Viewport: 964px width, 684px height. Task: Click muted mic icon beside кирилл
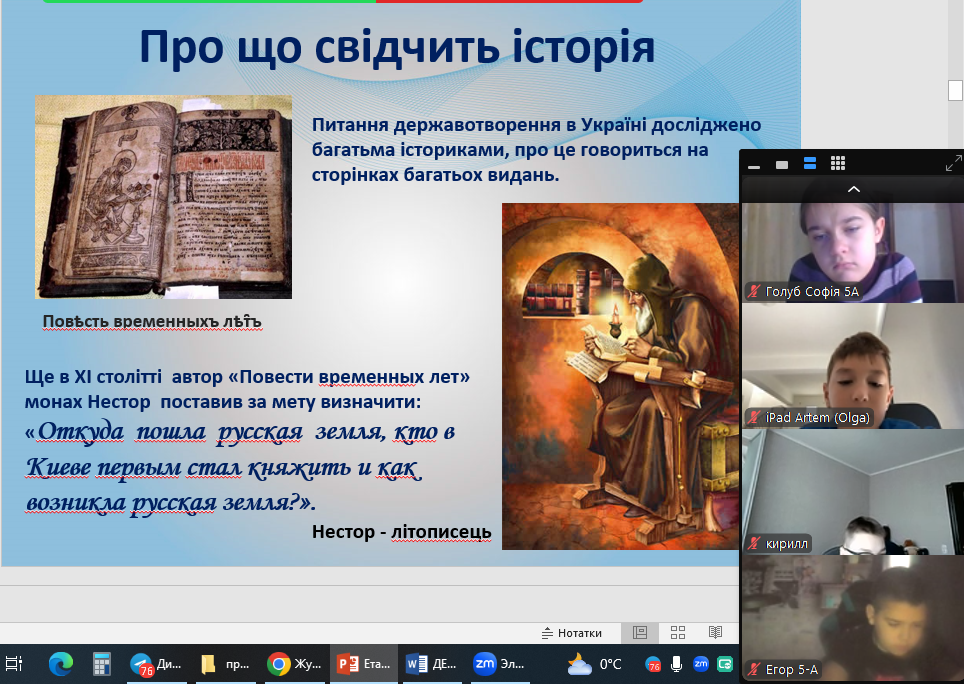(754, 544)
